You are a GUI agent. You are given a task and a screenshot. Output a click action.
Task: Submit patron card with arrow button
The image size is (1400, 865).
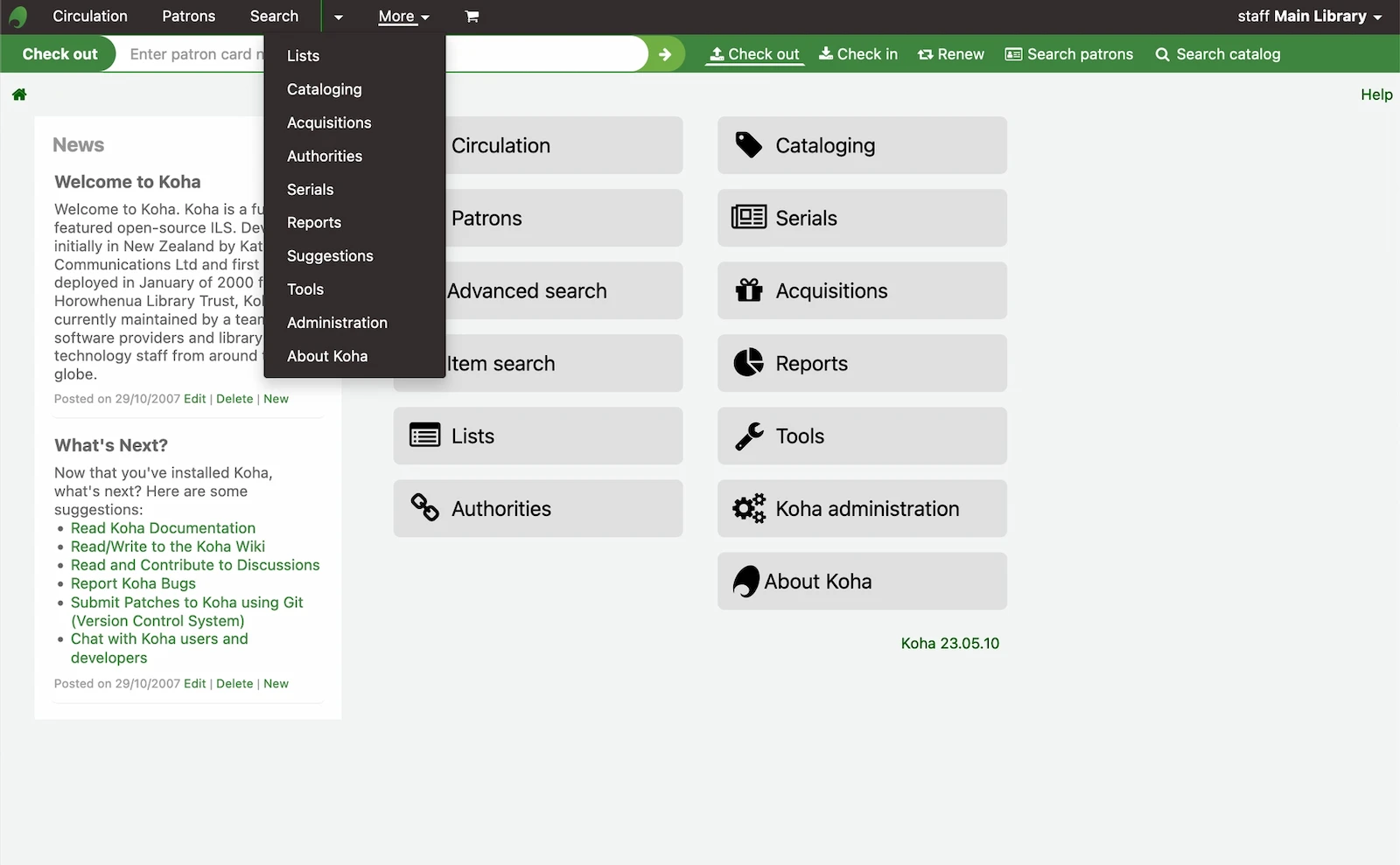point(665,54)
